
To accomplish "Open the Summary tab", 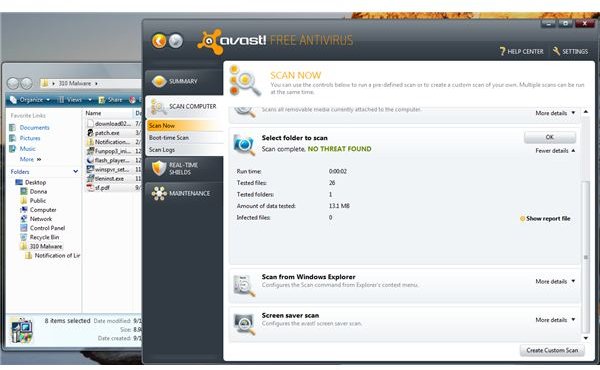I will [184, 81].
